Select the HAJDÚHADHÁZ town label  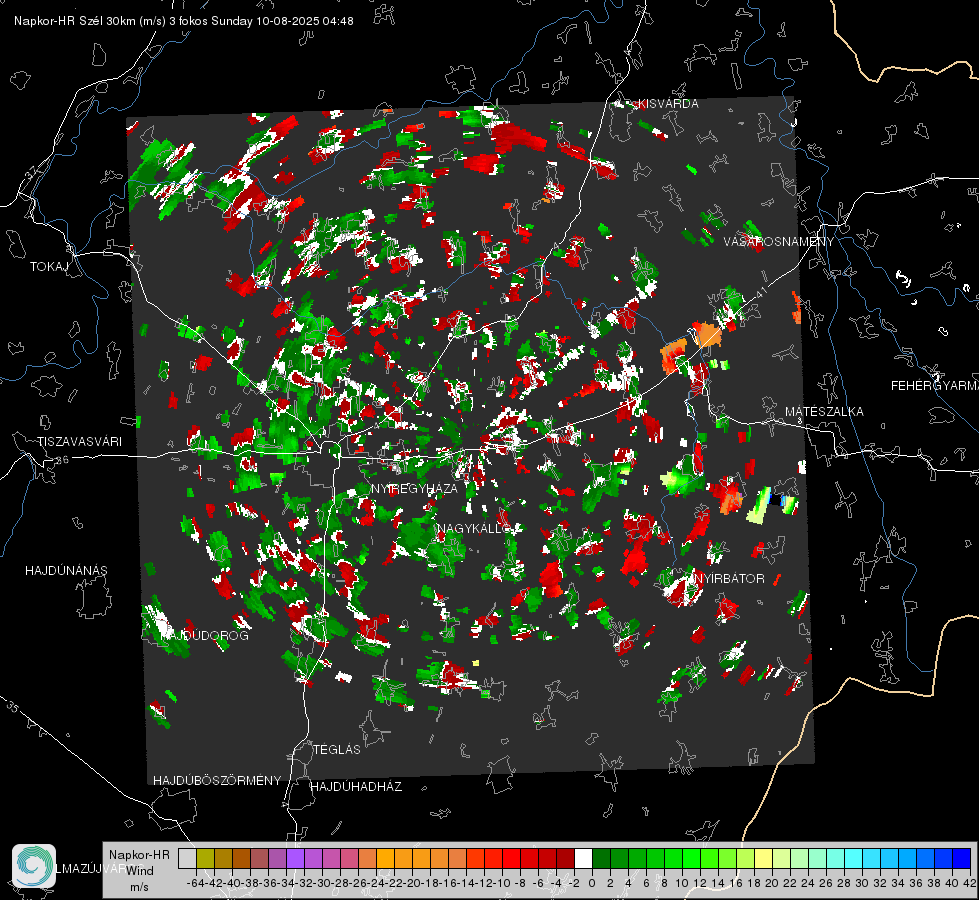click(356, 786)
